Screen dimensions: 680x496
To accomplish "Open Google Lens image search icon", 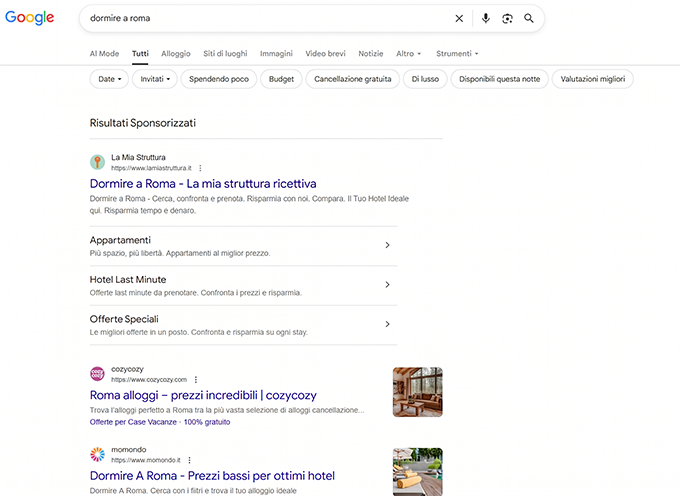I will [507, 18].
